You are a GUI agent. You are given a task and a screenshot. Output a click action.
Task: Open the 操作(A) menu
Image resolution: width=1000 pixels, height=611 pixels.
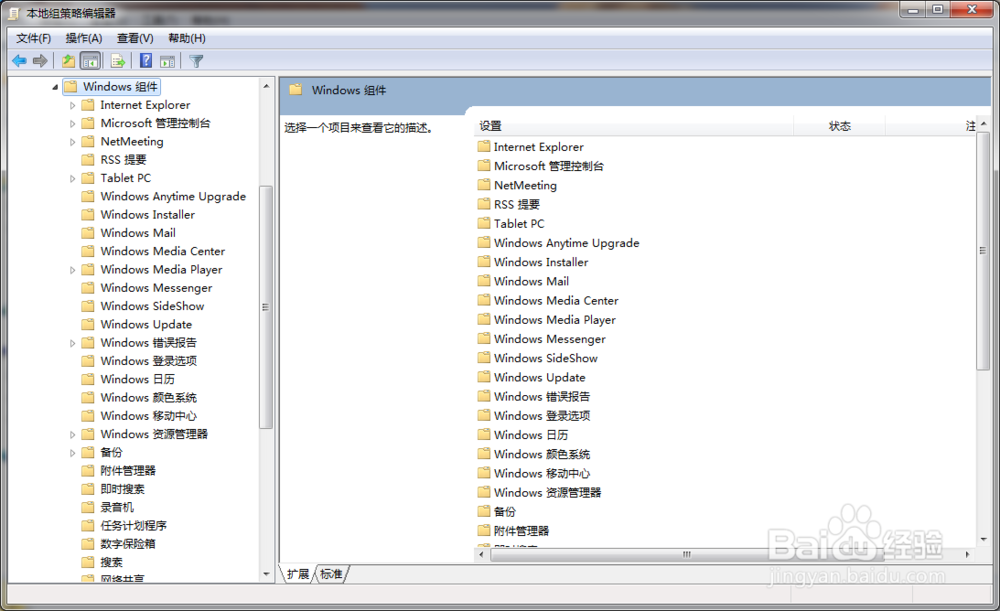pos(84,38)
